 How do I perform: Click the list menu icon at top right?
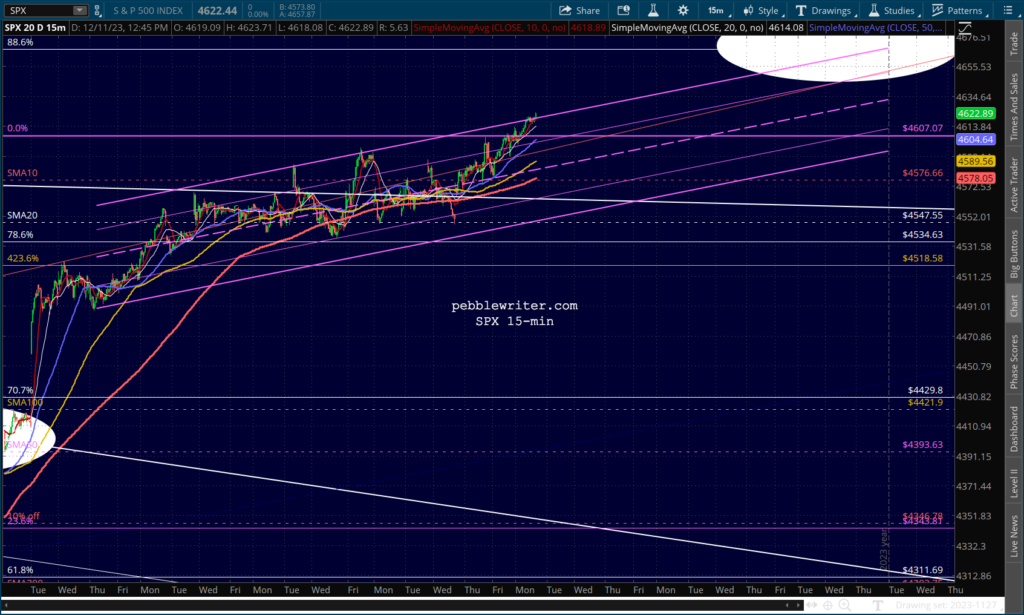pyautogui.click(x=1008, y=10)
